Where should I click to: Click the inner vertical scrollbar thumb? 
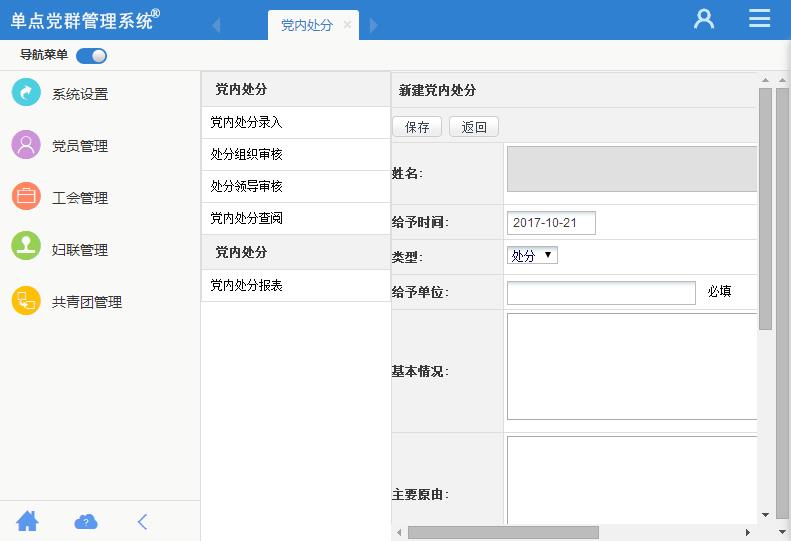coord(765,209)
